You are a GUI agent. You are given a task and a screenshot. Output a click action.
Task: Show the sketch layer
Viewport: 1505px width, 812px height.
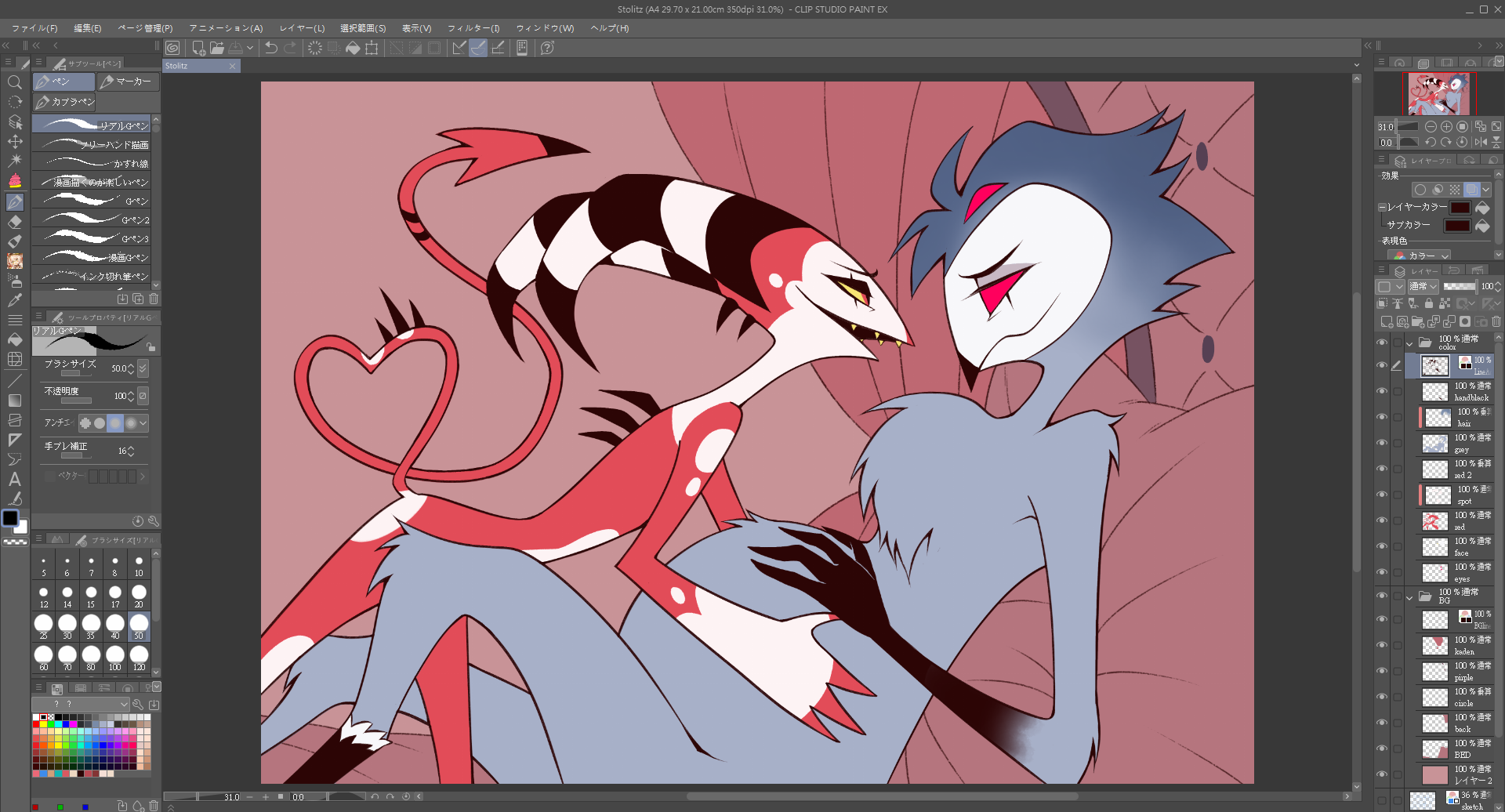[x=1382, y=800]
